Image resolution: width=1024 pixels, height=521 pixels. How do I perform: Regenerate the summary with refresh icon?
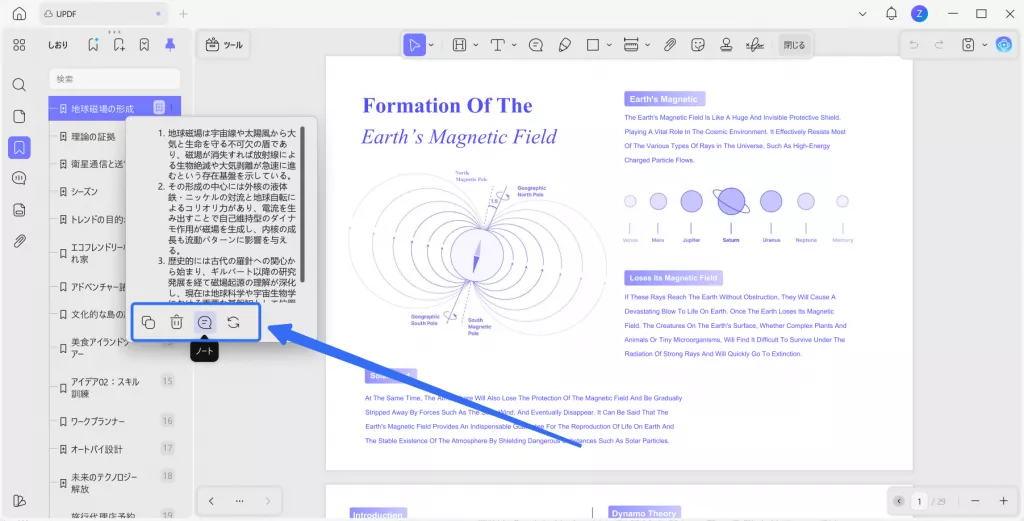[x=233, y=322]
